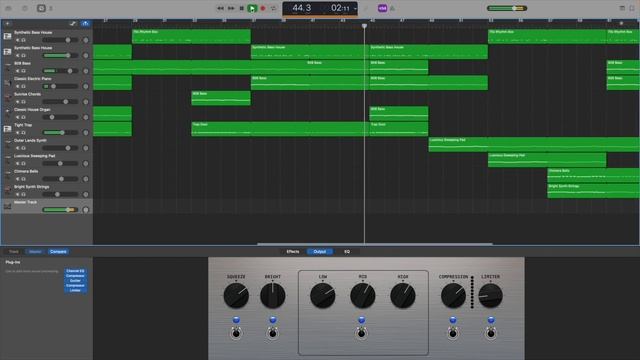The width and height of the screenshot is (640, 360).
Task: Click the Compare button
Action: click(58, 252)
